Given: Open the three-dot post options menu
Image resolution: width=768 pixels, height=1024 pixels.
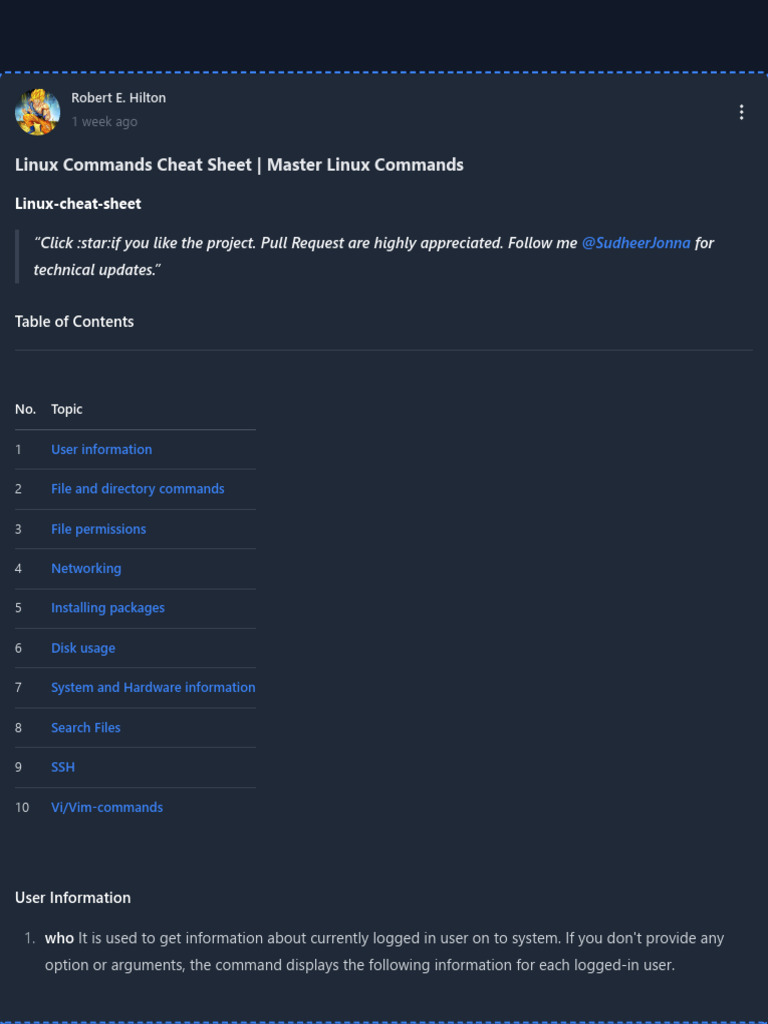Looking at the screenshot, I should (741, 112).
